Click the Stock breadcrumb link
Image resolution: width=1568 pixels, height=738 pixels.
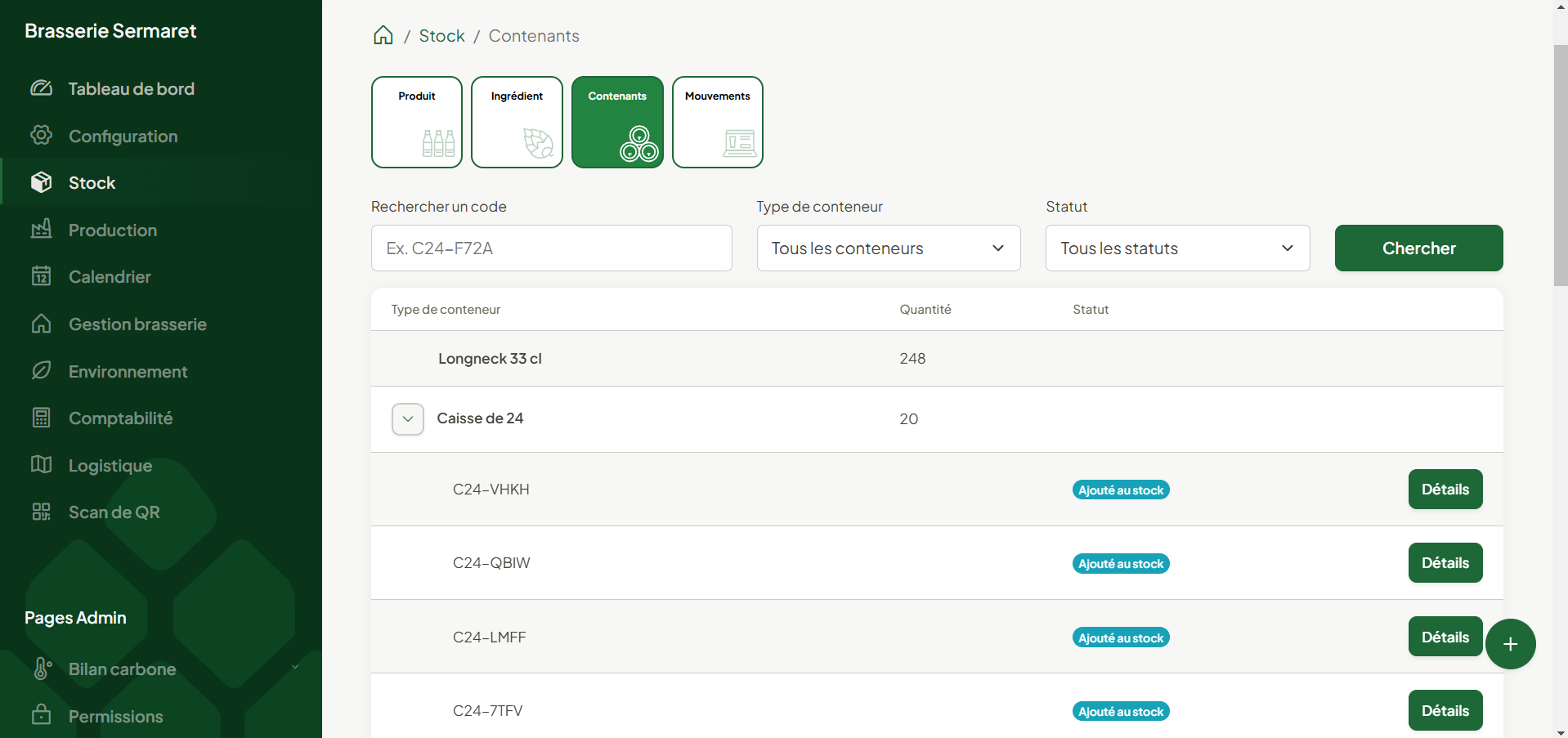[441, 36]
